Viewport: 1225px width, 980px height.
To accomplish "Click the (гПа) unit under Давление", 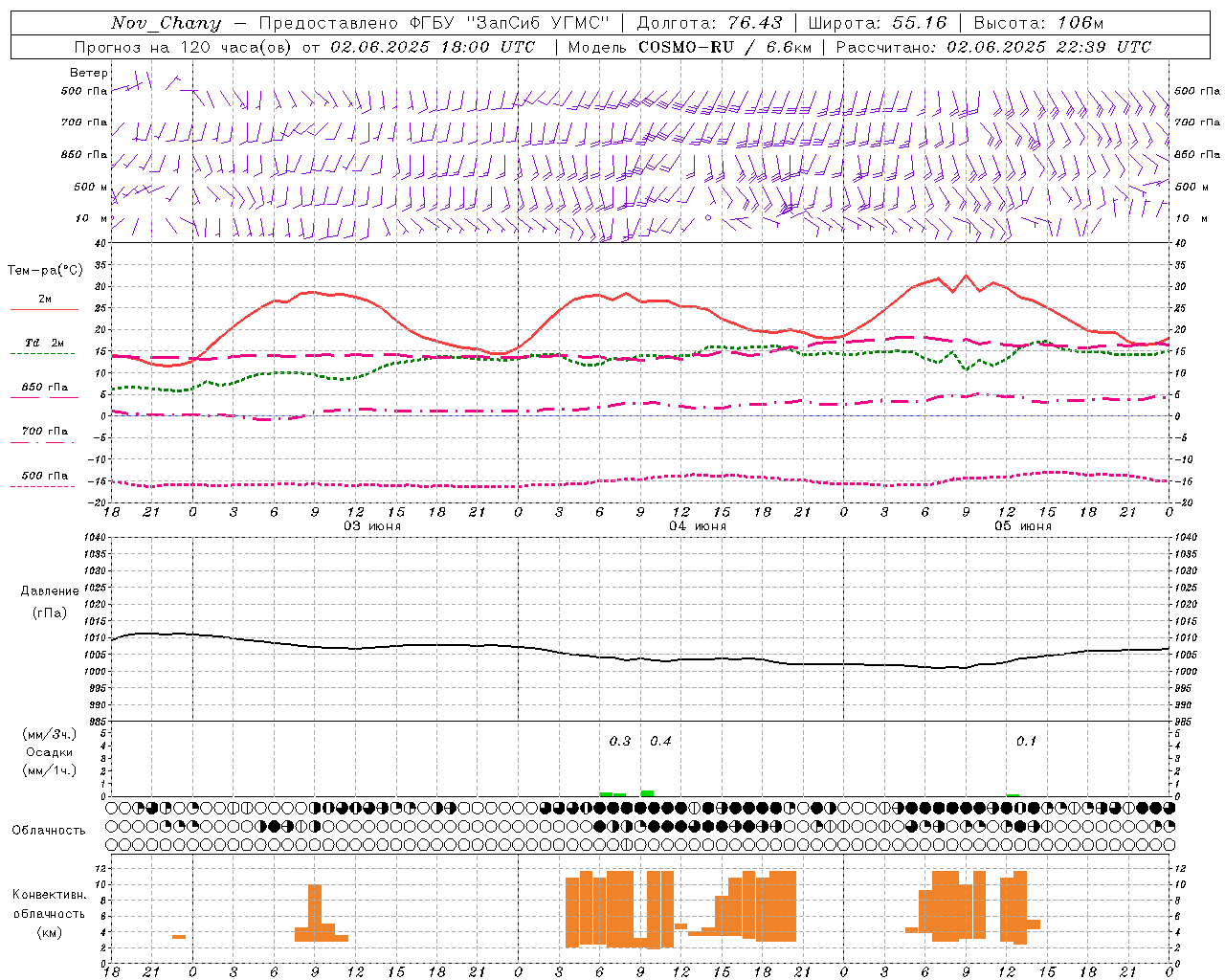I will pyautogui.click(x=50, y=612).
